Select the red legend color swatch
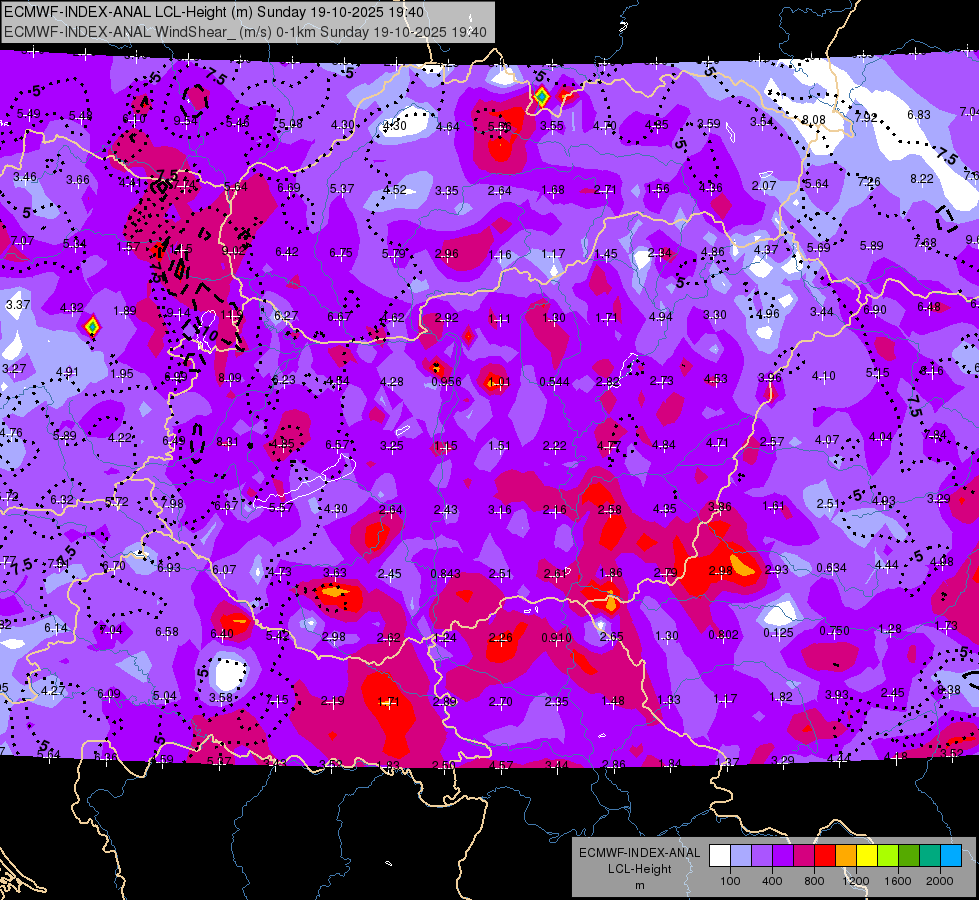This screenshot has height=900, width=979. 825,856
